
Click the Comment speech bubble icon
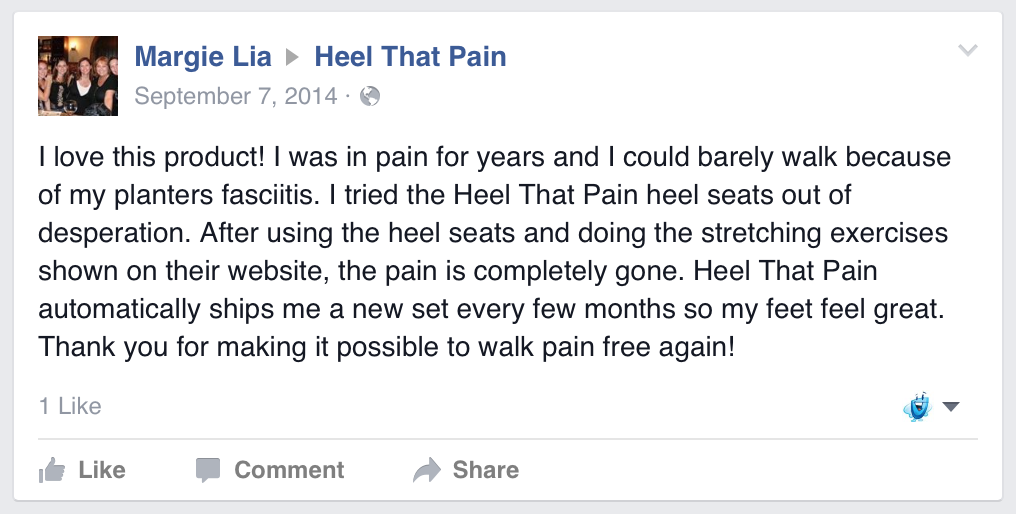208,470
